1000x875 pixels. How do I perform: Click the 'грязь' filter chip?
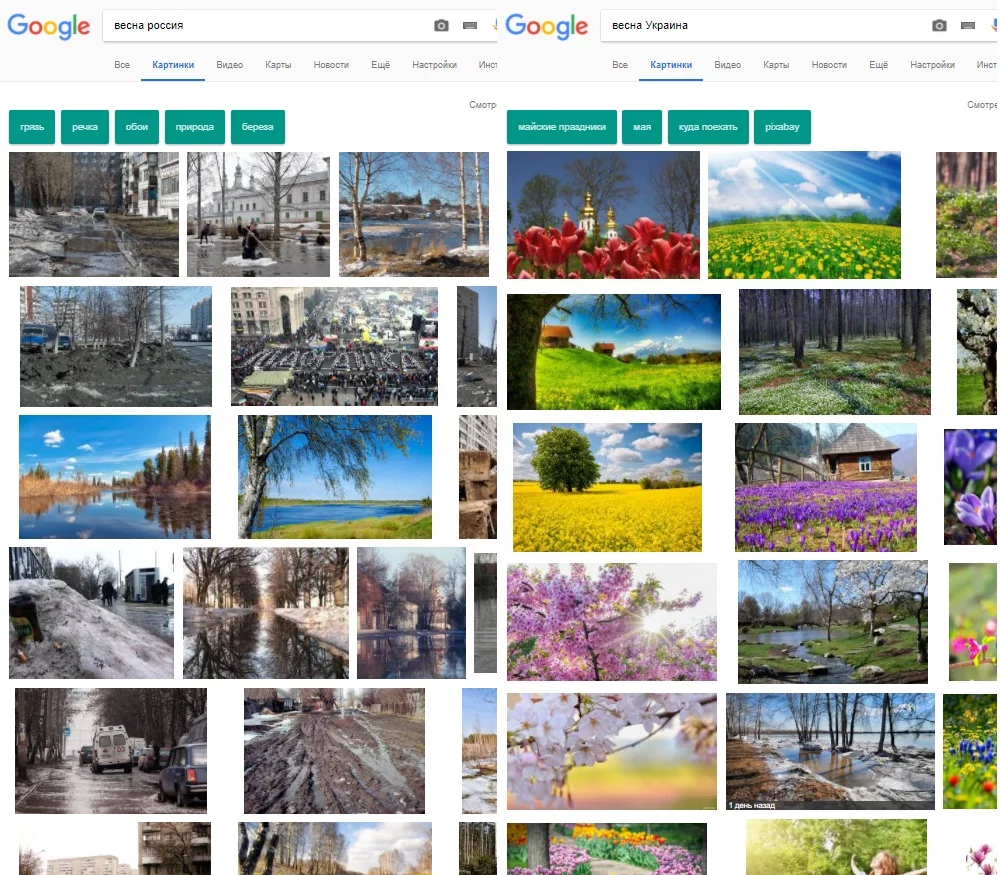tap(32, 127)
